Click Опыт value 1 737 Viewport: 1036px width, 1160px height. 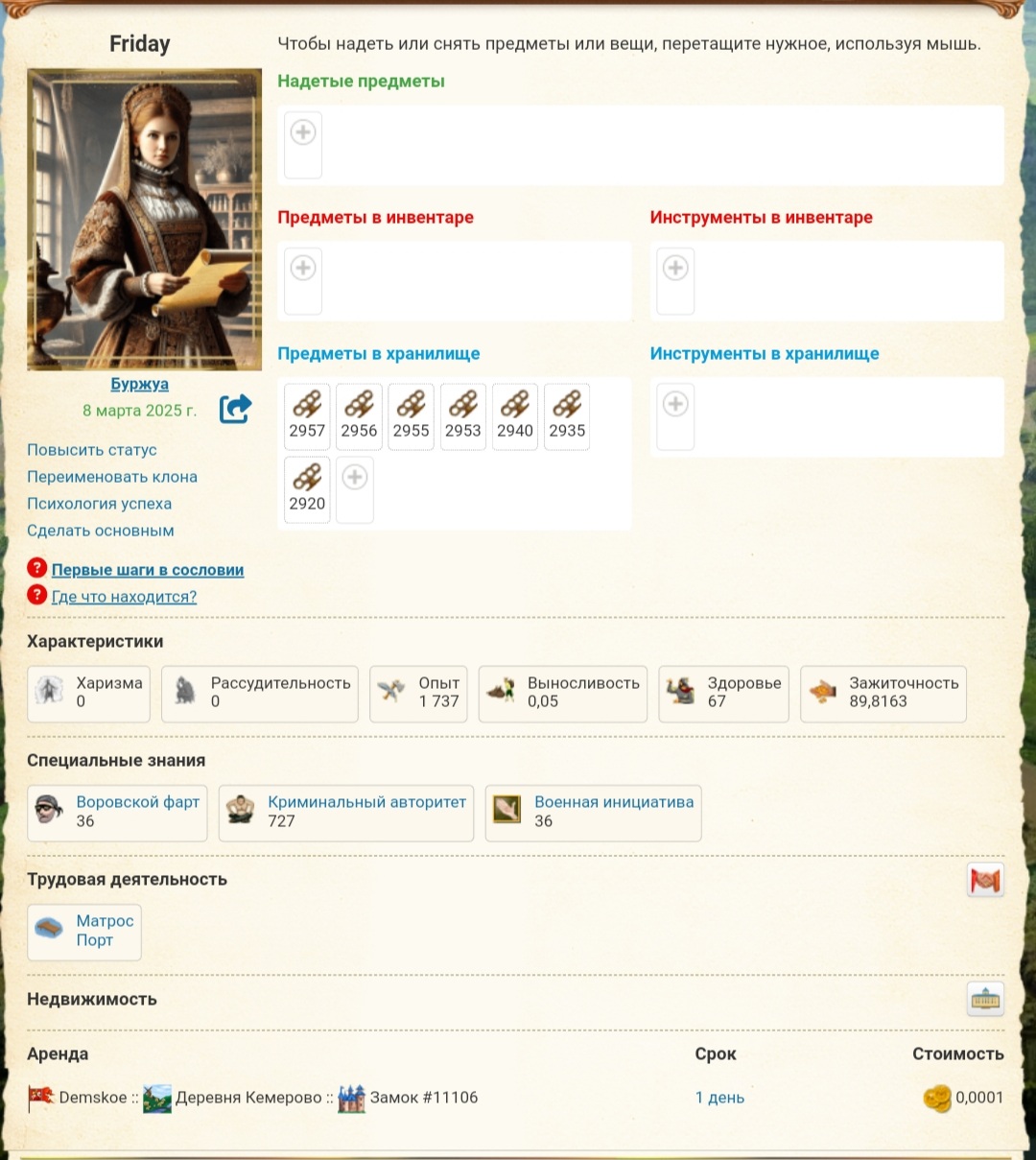439,701
